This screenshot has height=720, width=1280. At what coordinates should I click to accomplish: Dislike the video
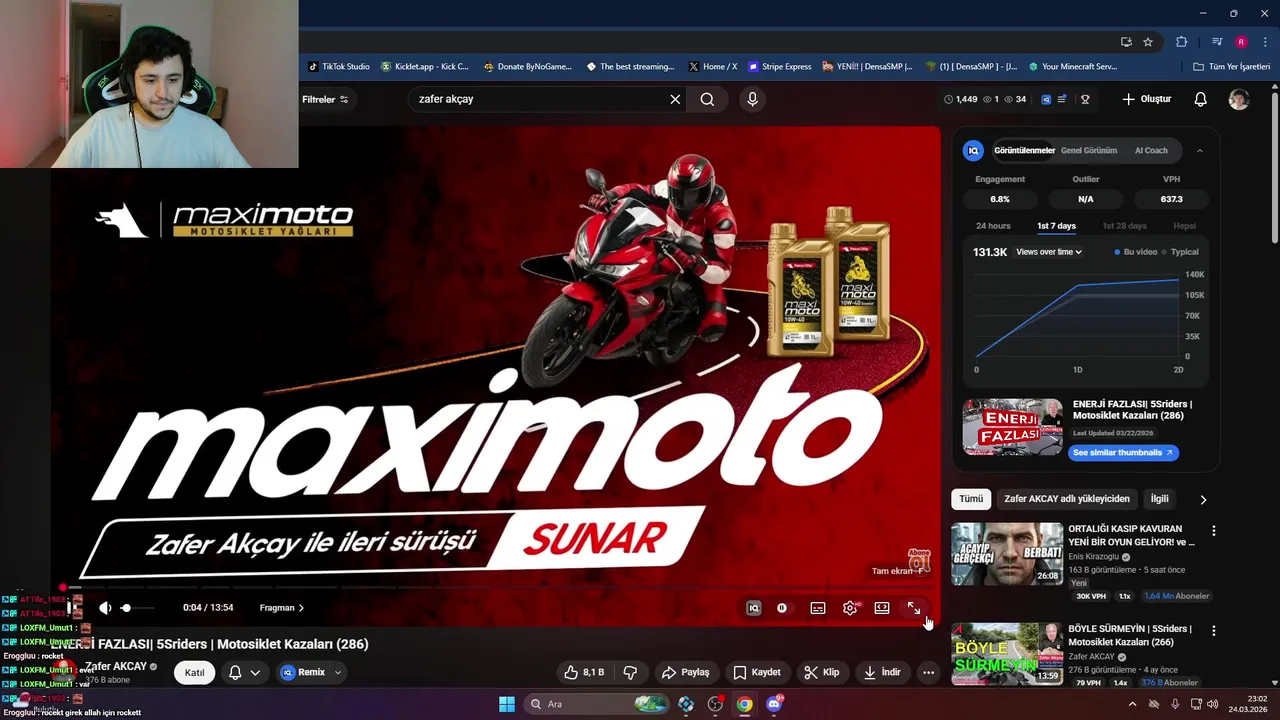[630, 672]
